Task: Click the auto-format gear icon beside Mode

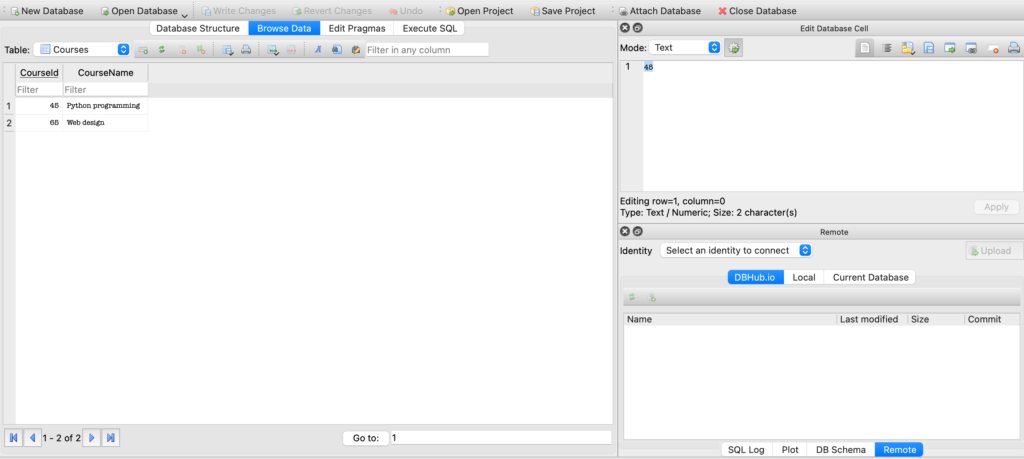Action: [x=734, y=48]
